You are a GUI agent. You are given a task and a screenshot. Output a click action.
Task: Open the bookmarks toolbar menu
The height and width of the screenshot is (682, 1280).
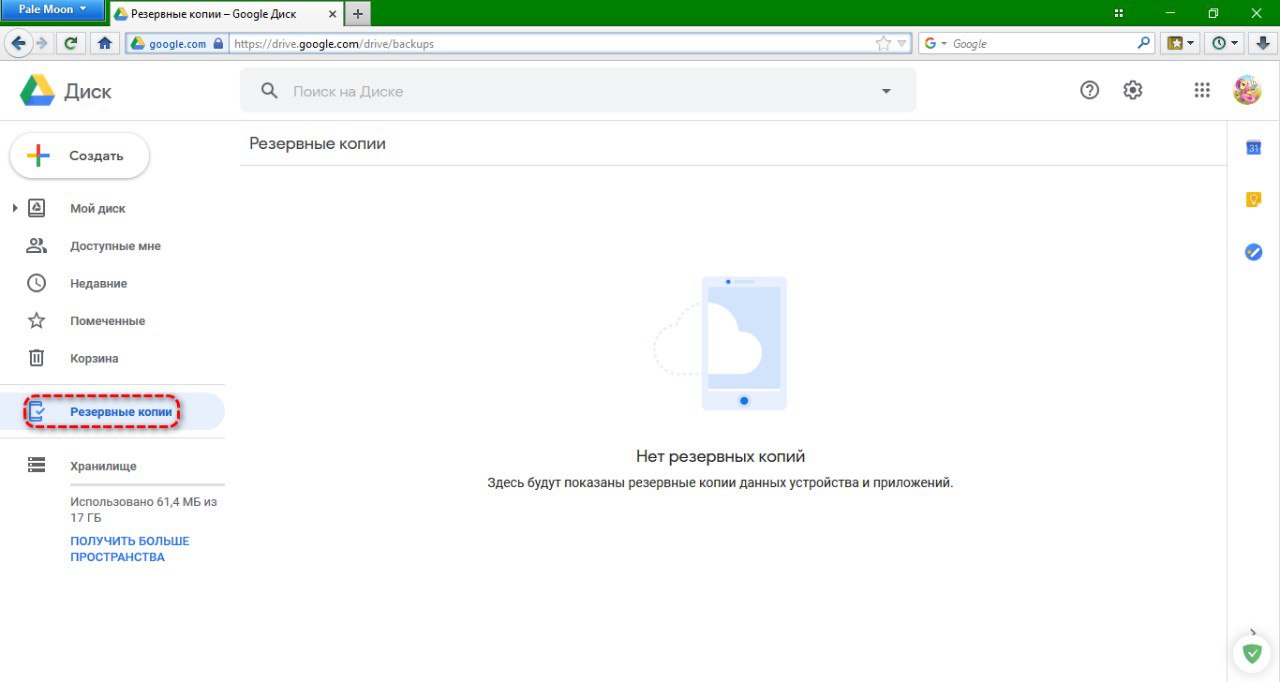[x=1182, y=44]
